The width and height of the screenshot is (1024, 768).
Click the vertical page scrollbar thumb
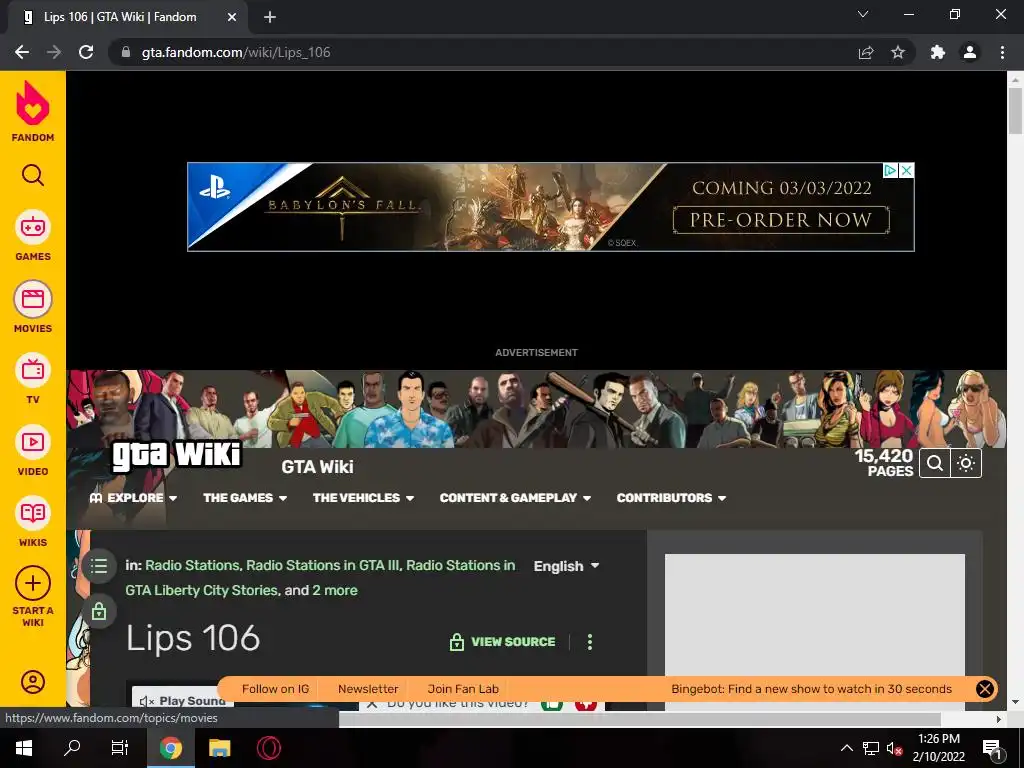pos(1015,110)
